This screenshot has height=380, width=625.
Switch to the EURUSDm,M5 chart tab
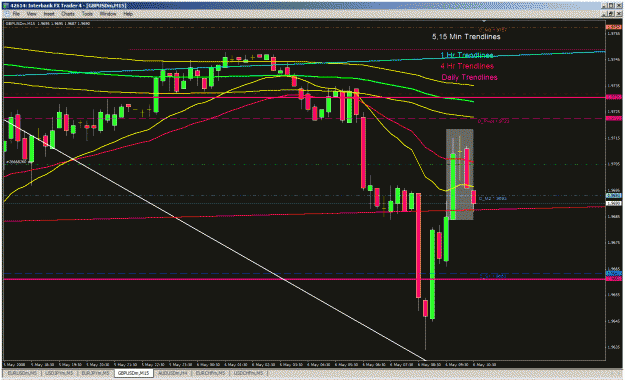point(23,374)
